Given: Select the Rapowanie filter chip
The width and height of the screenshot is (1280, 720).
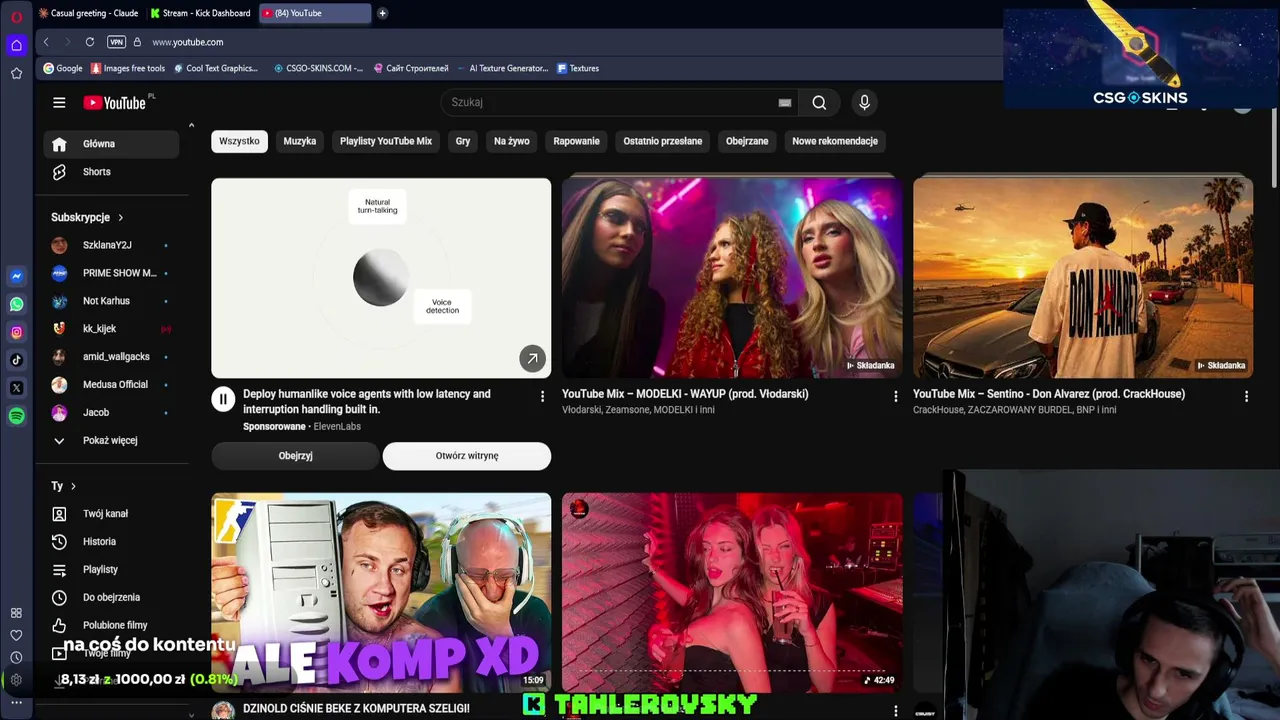Looking at the screenshot, I should (577, 141).
